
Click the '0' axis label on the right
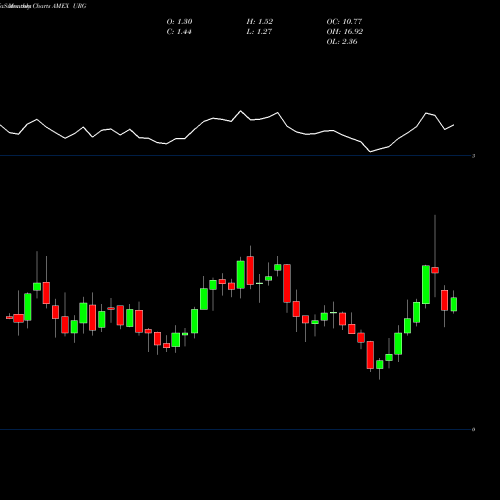pyautogui.click(x=473, y=430)
